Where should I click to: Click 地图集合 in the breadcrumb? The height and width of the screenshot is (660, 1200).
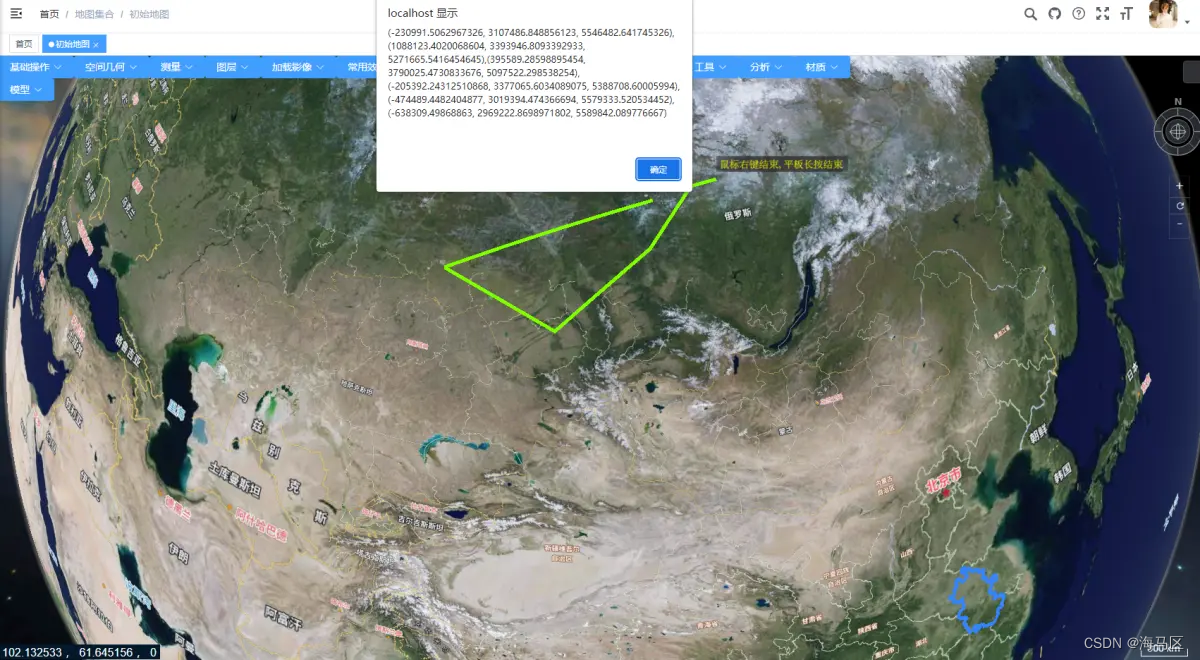[94, 14]
